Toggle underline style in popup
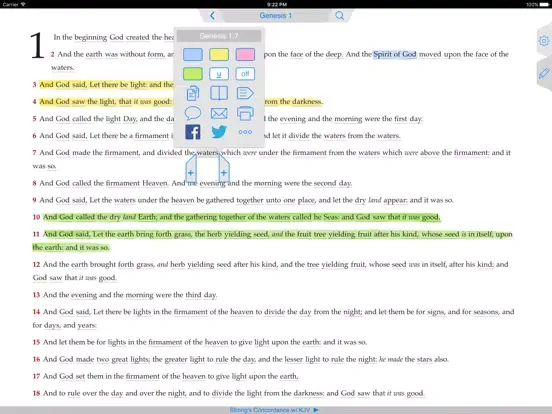The image size is (552, 414). [219, 74]
